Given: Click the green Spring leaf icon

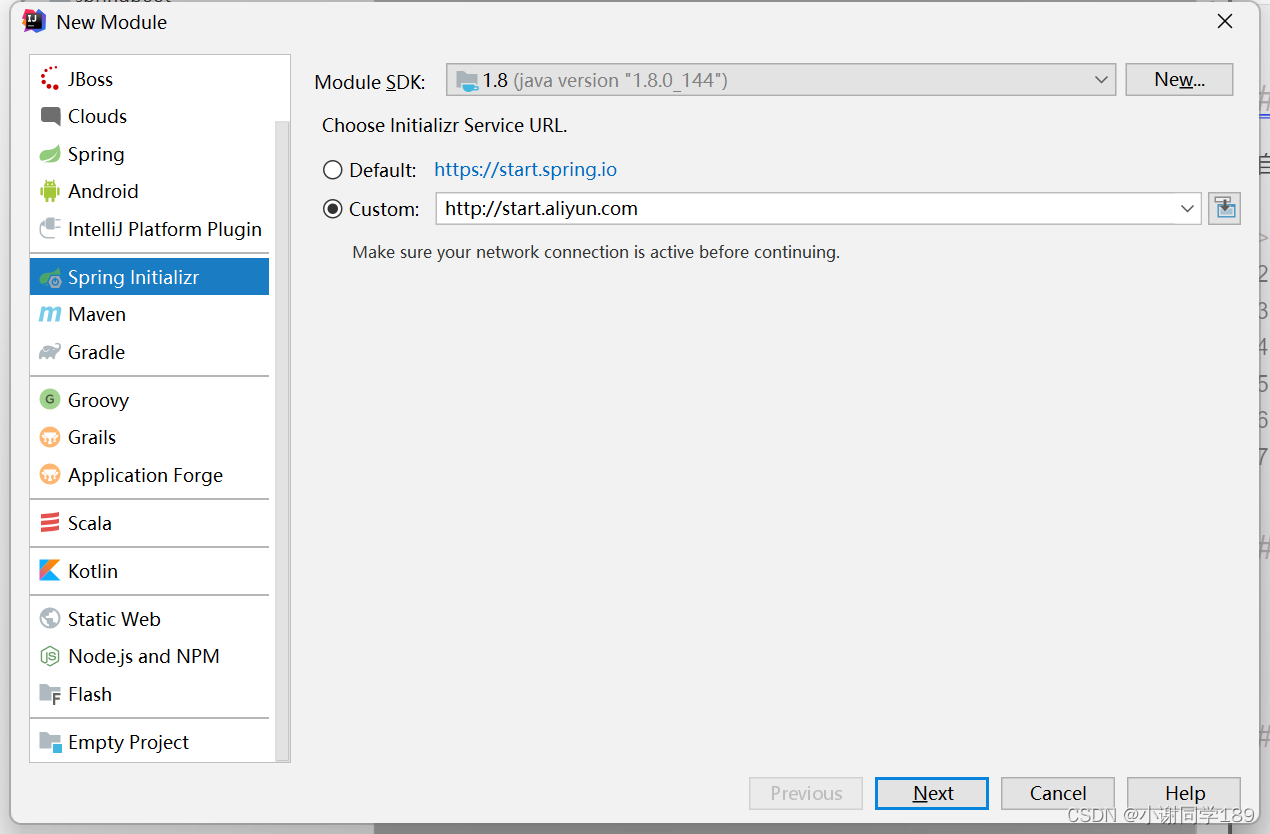Looking at the screenshot, I should point(50,154).
